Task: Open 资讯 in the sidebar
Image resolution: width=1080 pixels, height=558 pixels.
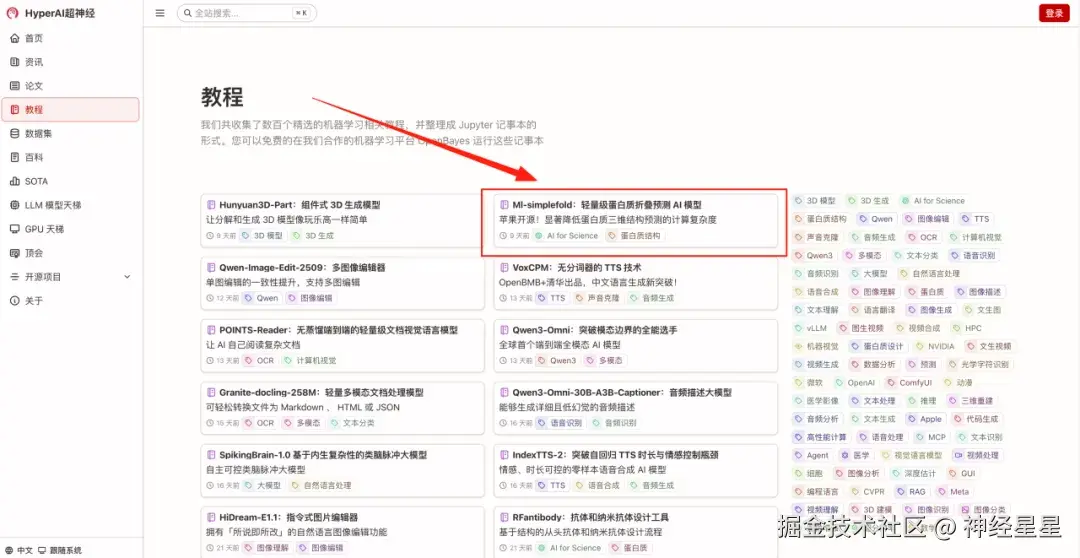Action: (70, 62)
